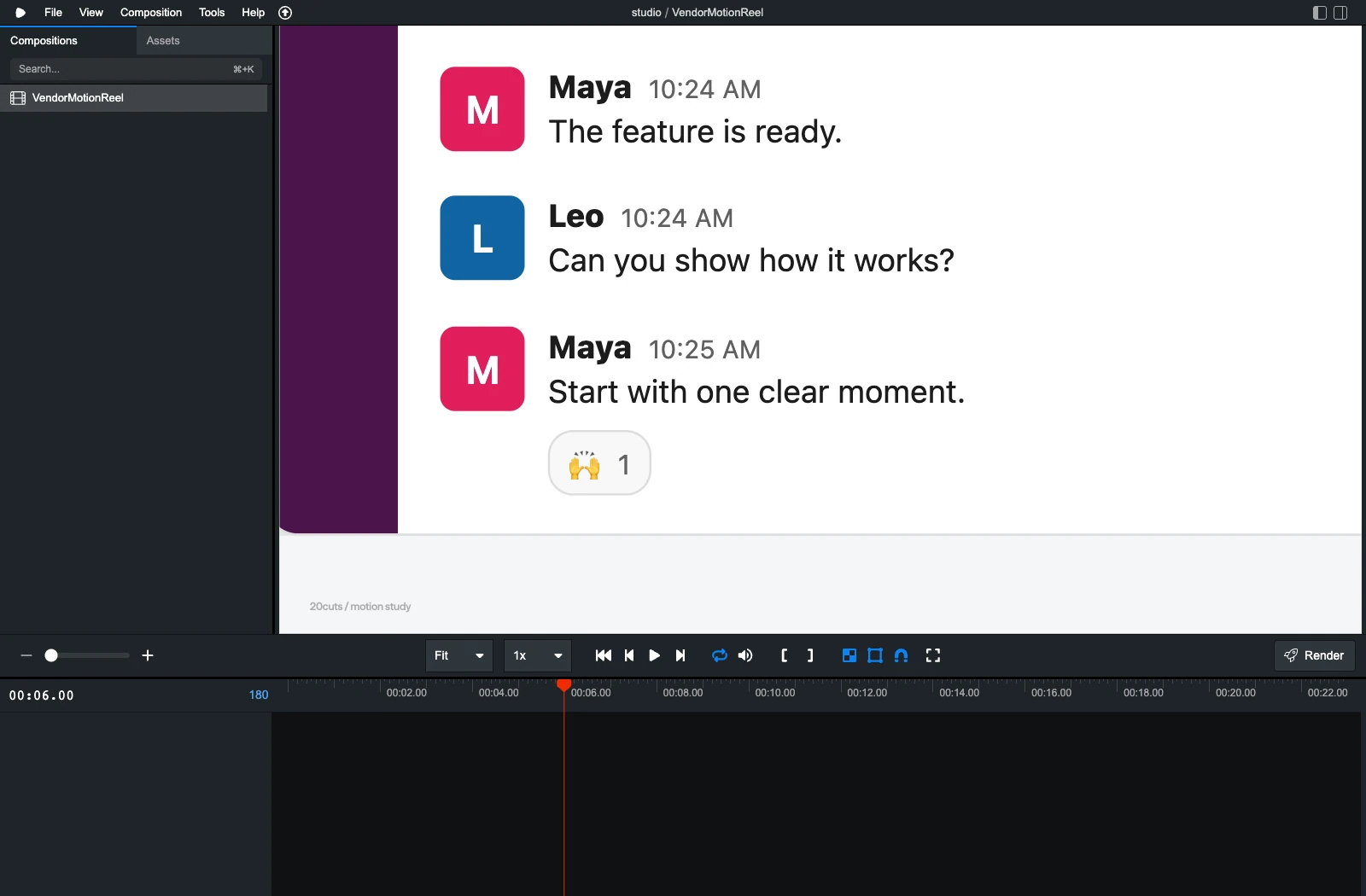The width and height of the screenshot is (1366, 896).
Task: Set out-point marker bracket
Action: pos(810,655)
